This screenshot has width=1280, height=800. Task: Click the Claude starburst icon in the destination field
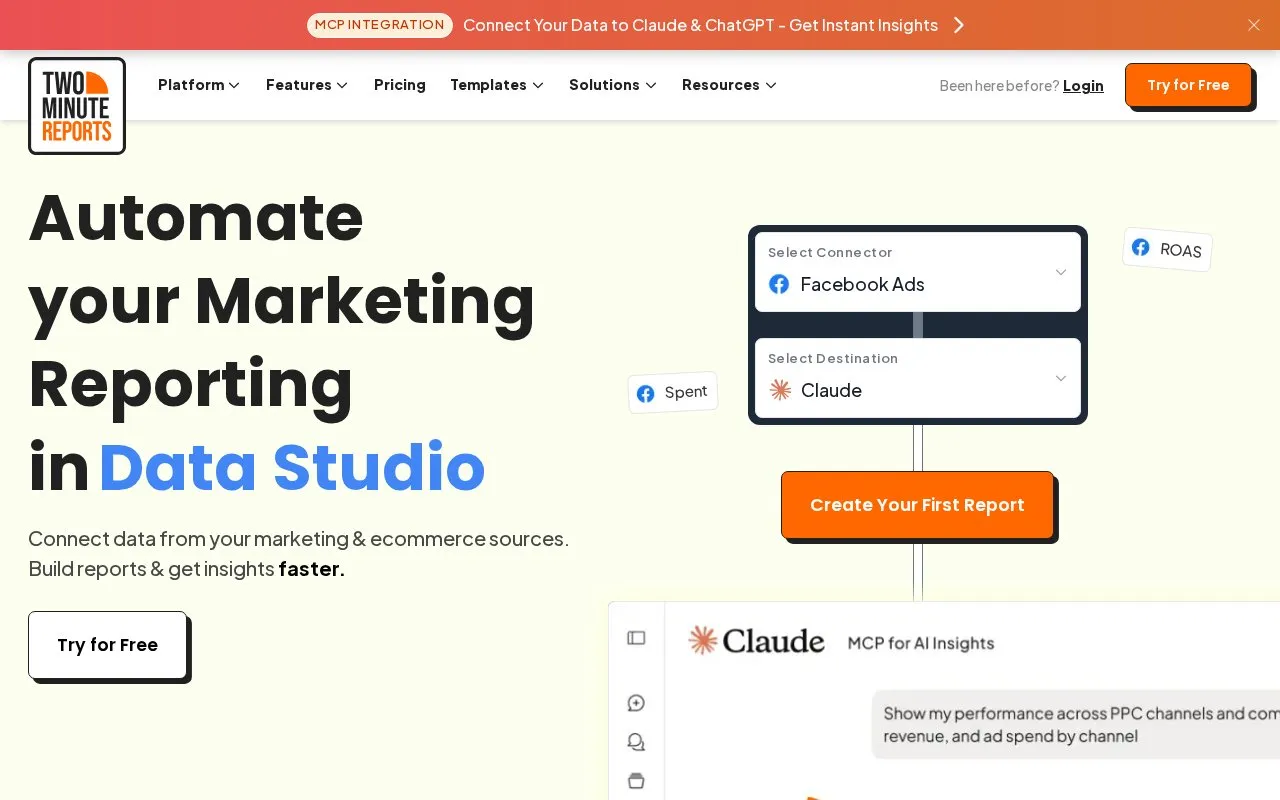click(780, 390)
